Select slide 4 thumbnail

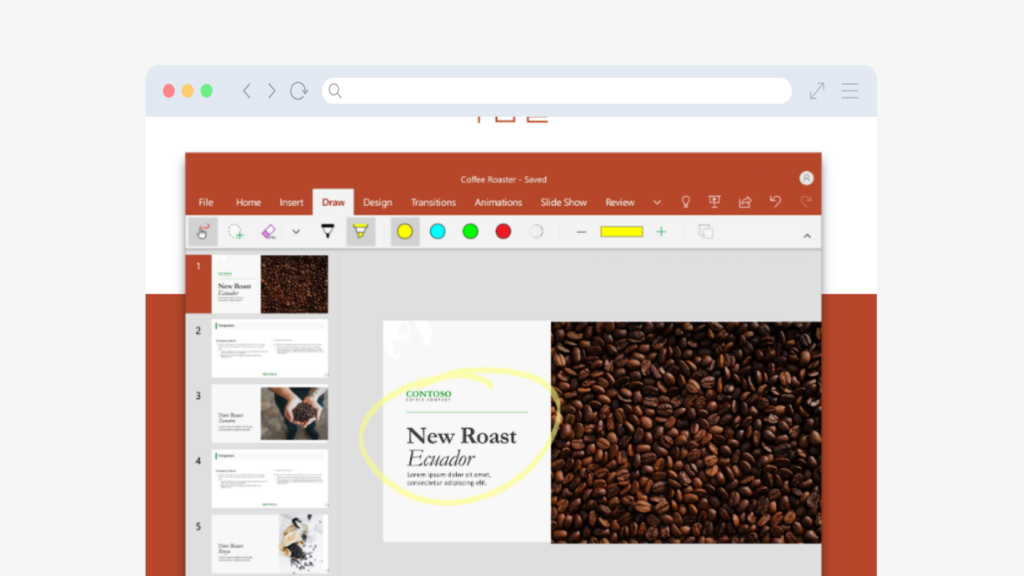270,479
